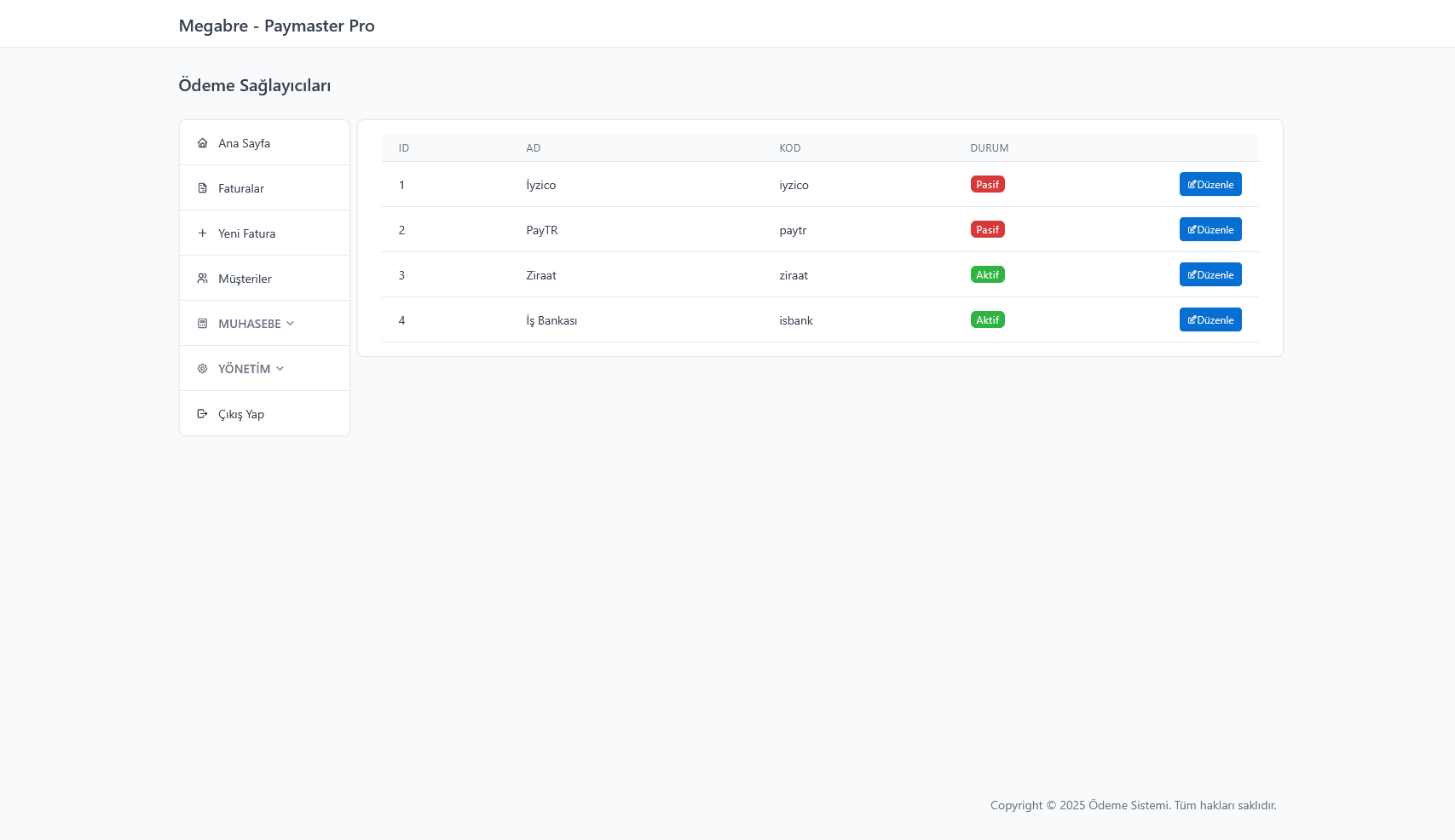Click the plus icon for Yeni Fatura
This screenshot has width=1455, height=840.
pos(202,233)
